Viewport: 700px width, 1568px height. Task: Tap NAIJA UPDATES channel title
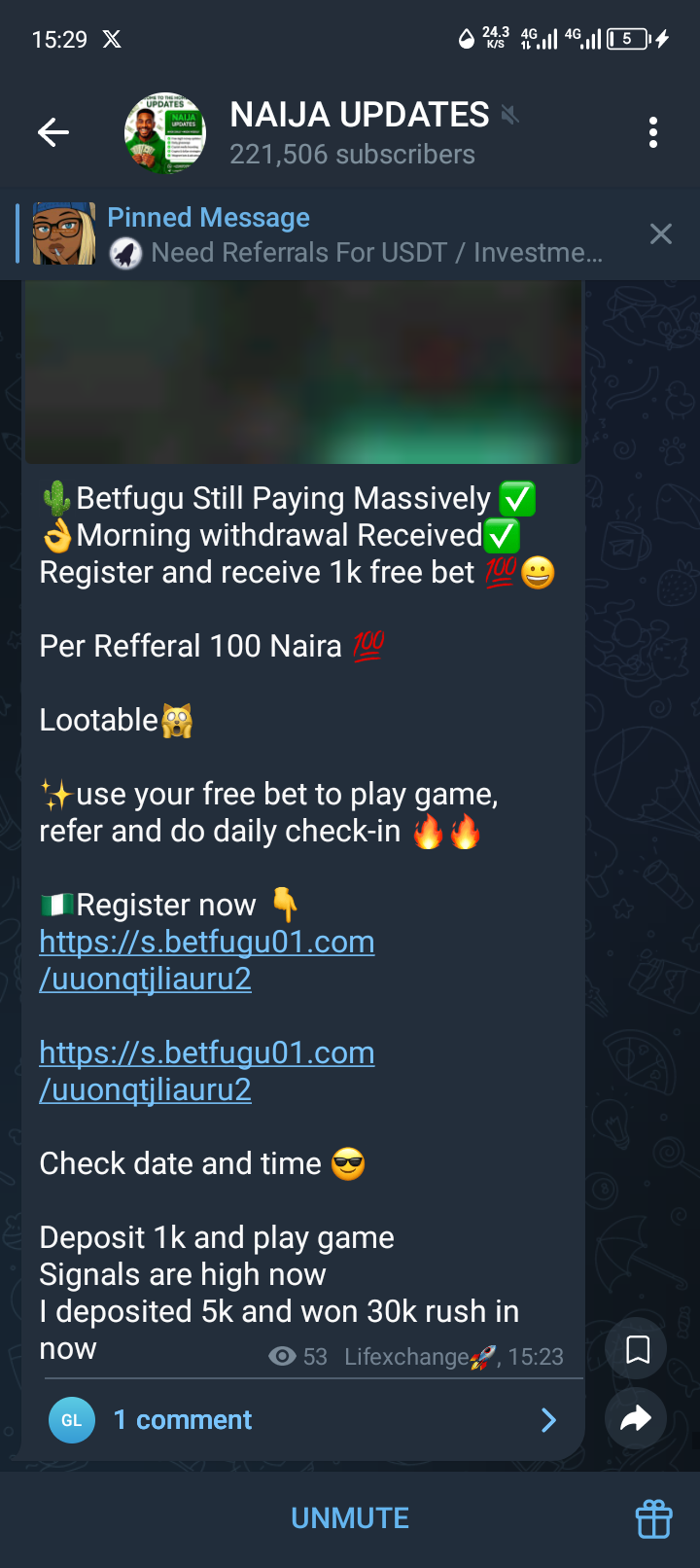point(360,115)
